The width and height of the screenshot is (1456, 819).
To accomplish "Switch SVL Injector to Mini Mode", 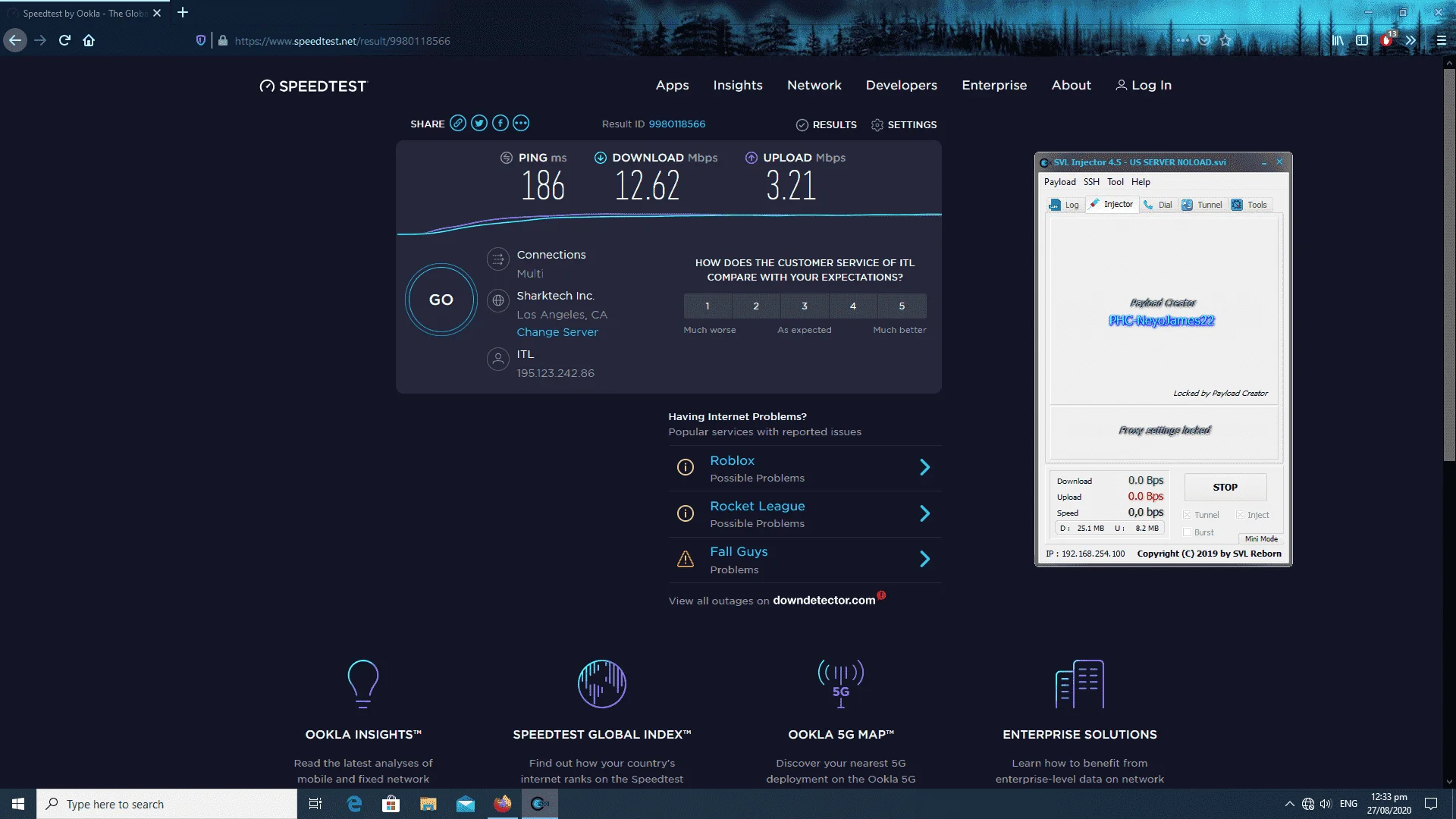I will point(1261,539).
